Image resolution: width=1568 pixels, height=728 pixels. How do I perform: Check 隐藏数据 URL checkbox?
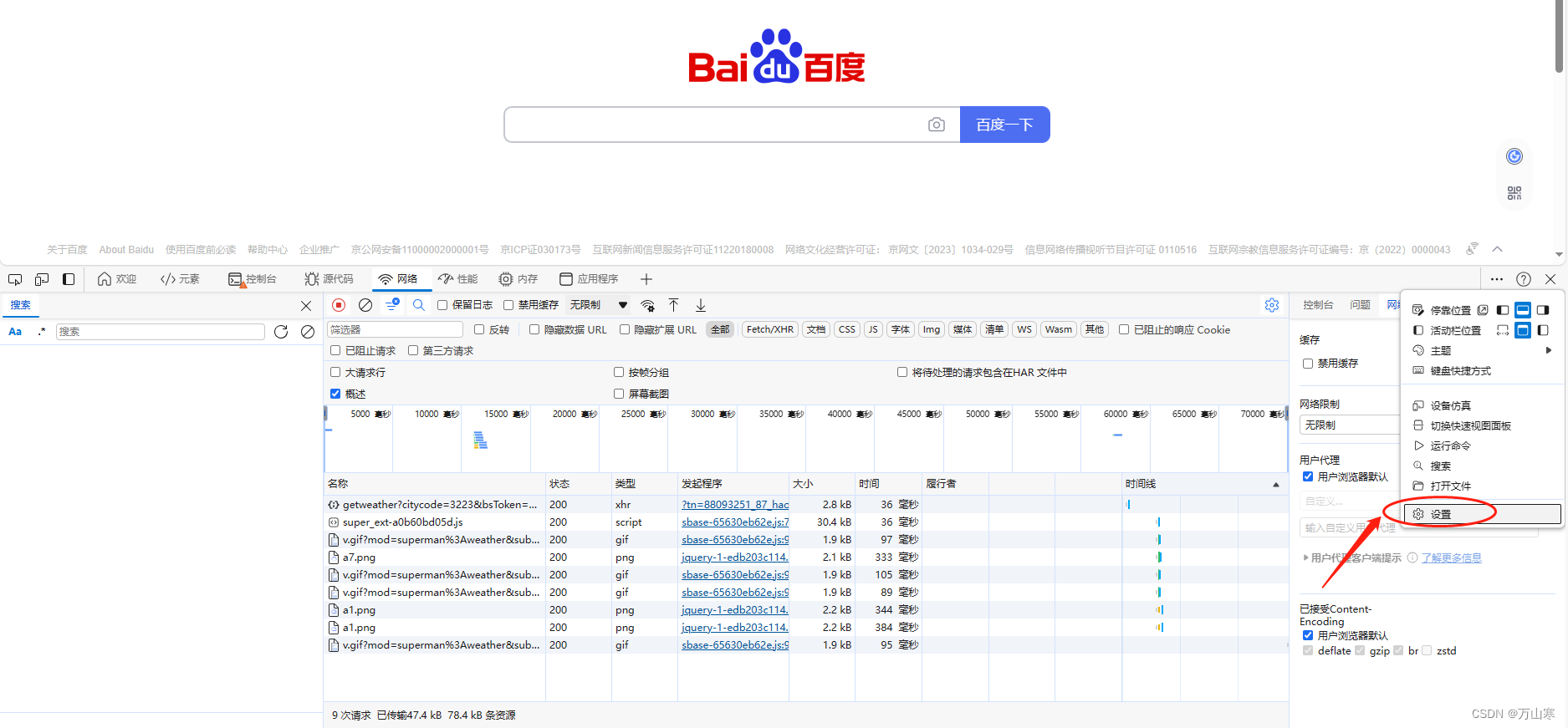coord(534,329)
